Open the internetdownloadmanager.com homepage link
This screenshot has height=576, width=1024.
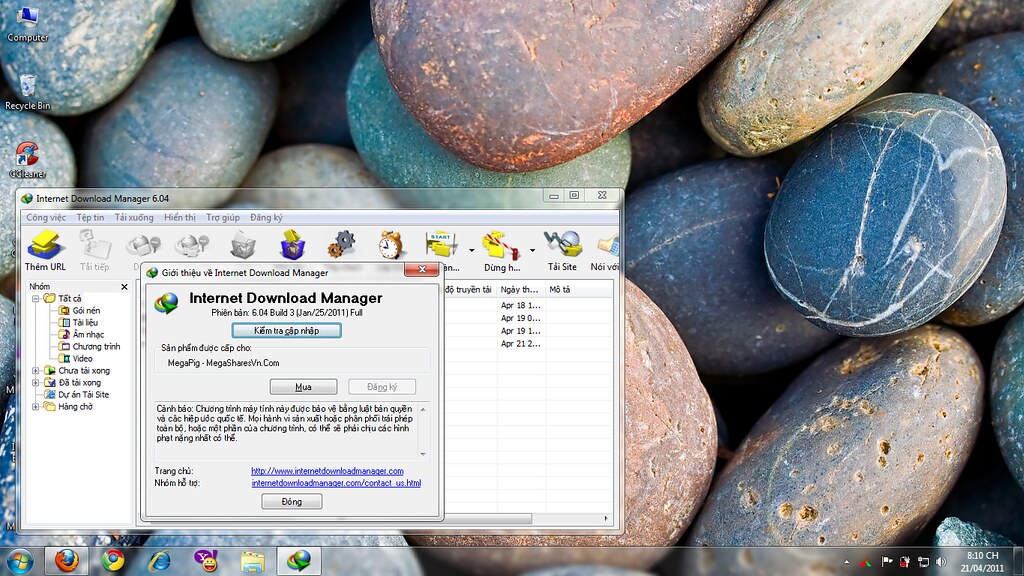pyautogui.click(x=327, y=471)
